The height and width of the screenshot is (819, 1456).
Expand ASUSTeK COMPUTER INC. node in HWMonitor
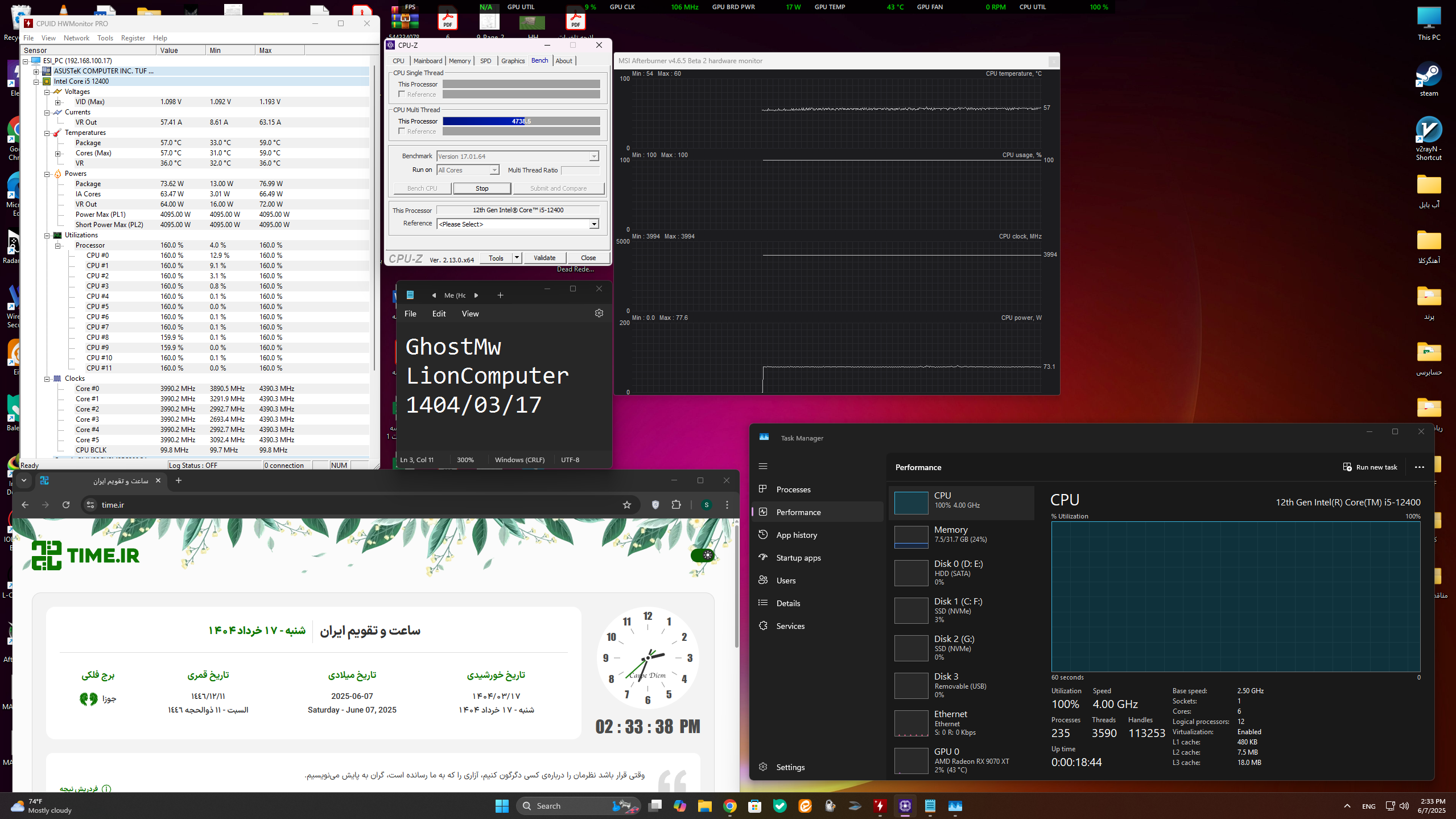point(36,71)
